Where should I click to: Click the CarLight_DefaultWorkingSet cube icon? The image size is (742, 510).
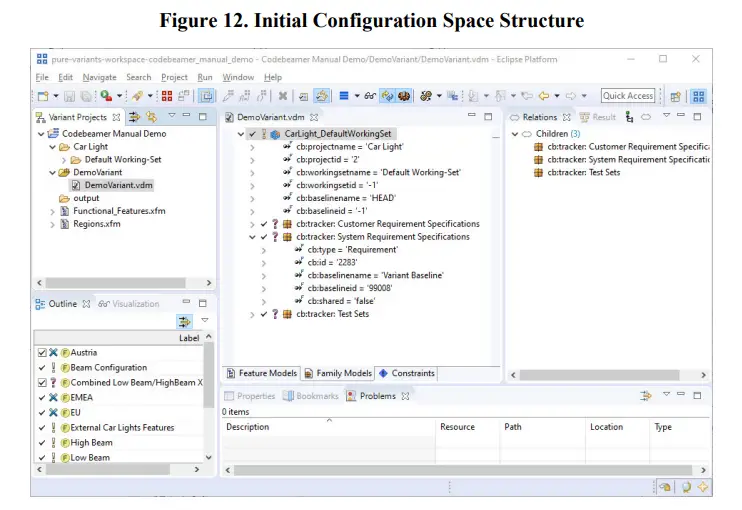tap(275, 133)
